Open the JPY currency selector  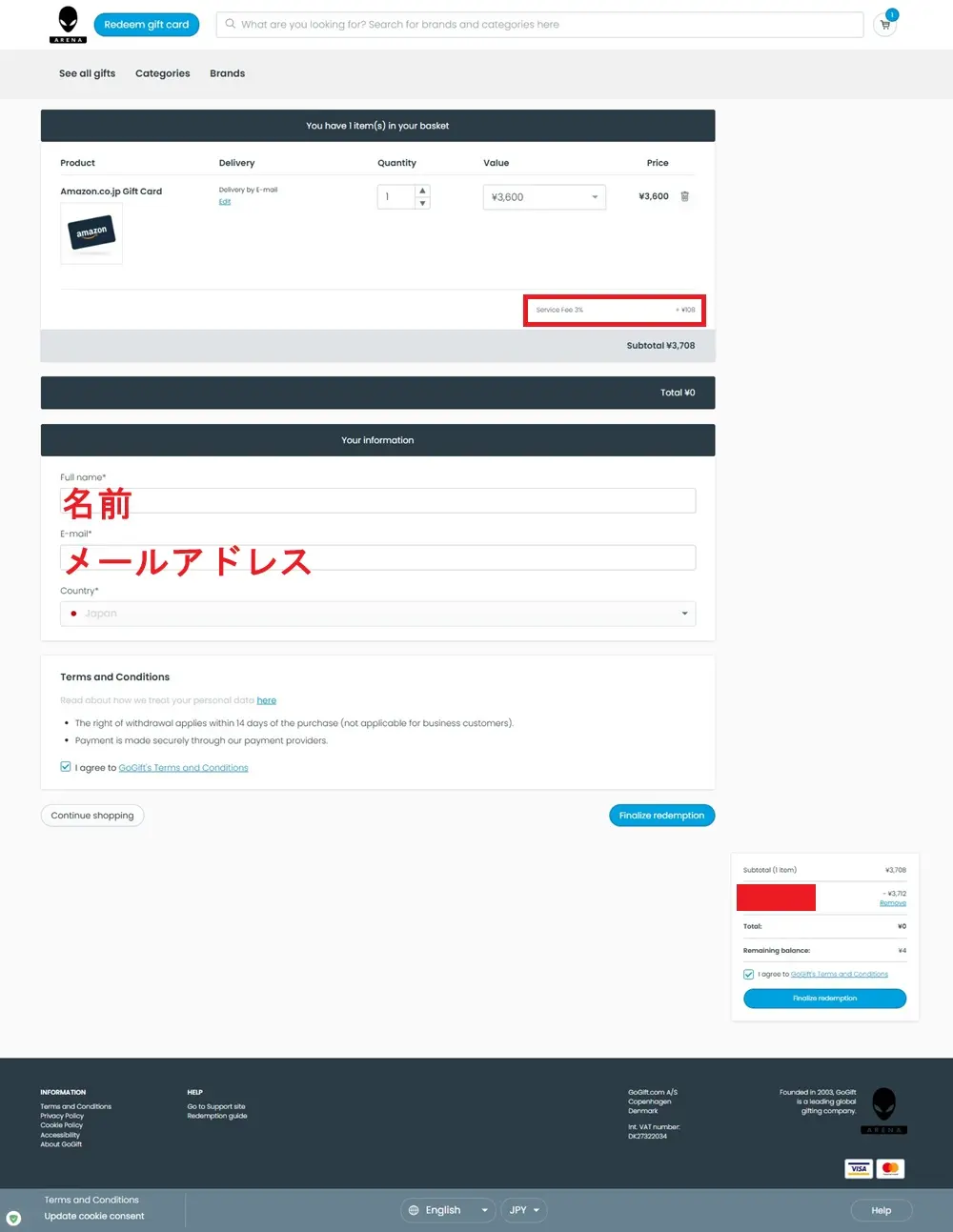tap(523, 1210)
